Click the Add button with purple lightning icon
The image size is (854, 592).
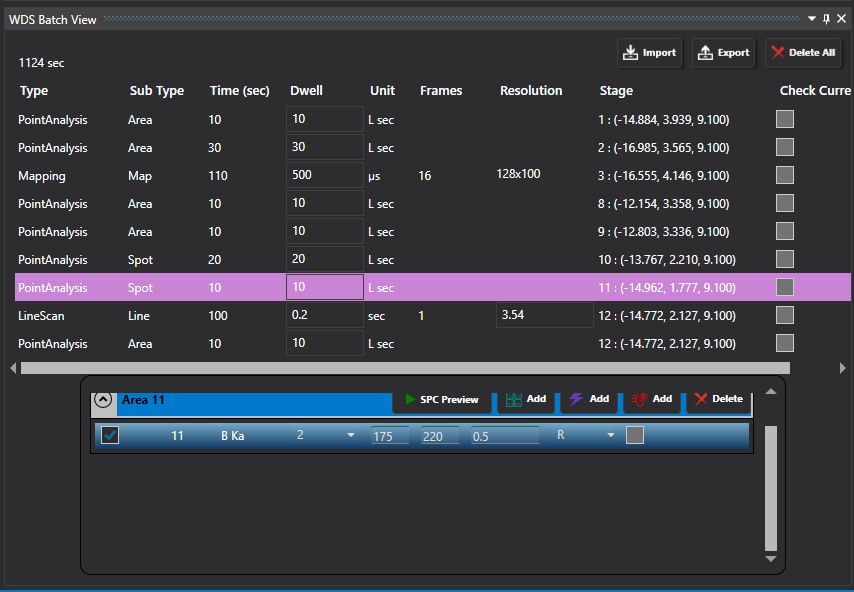589,399
